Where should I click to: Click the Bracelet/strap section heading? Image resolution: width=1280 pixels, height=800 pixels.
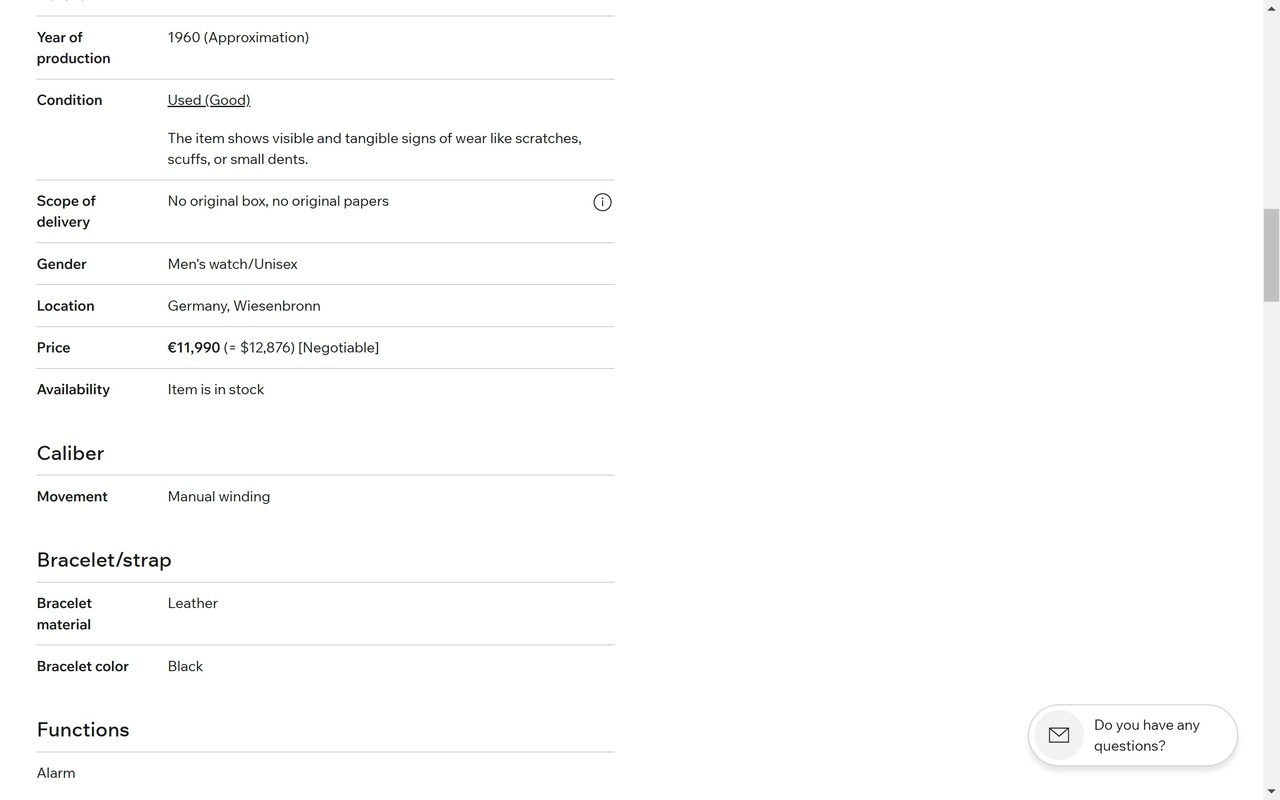104,560
